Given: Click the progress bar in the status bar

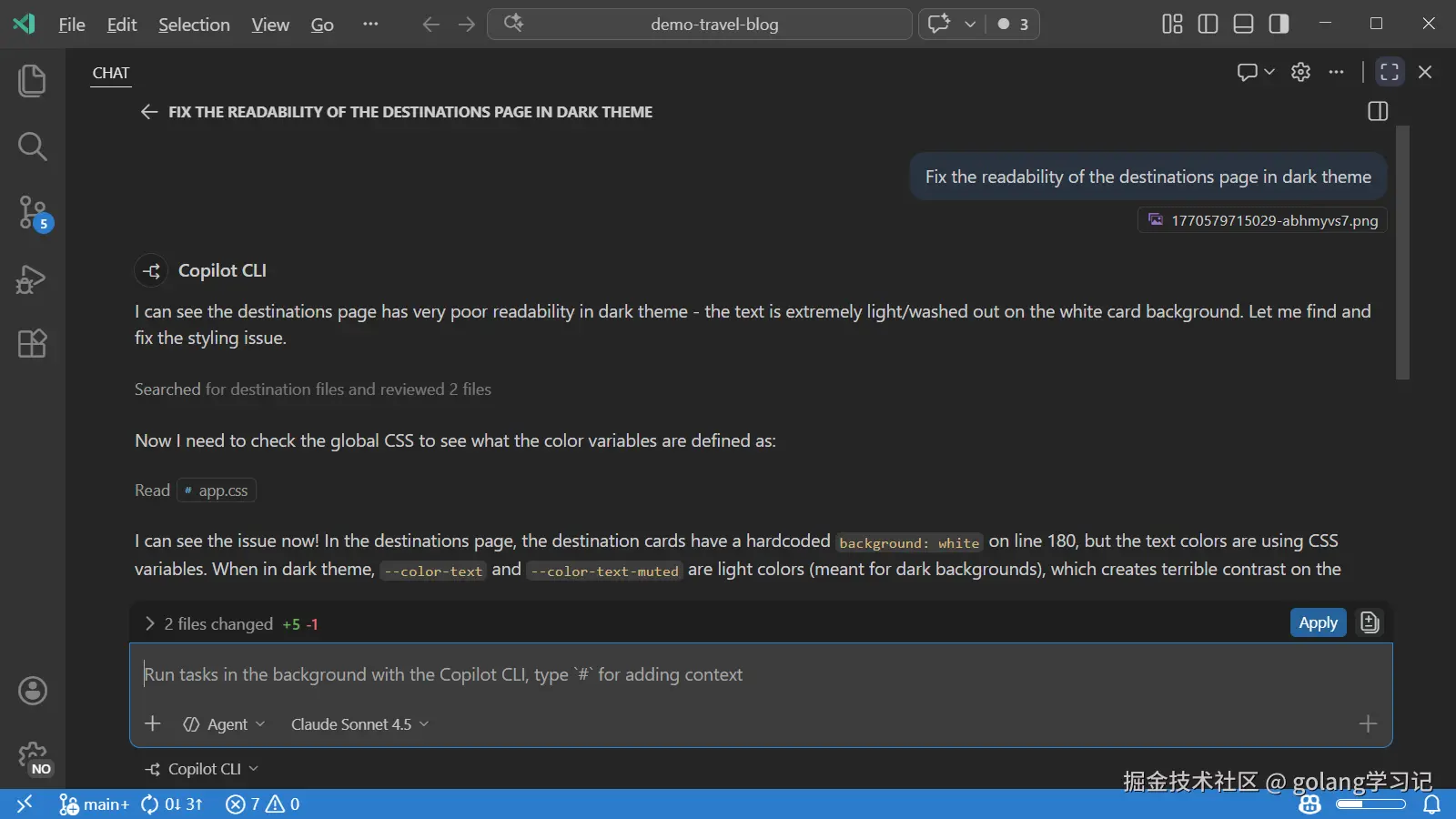Looking at the screenshot, I should [1370, 804].
